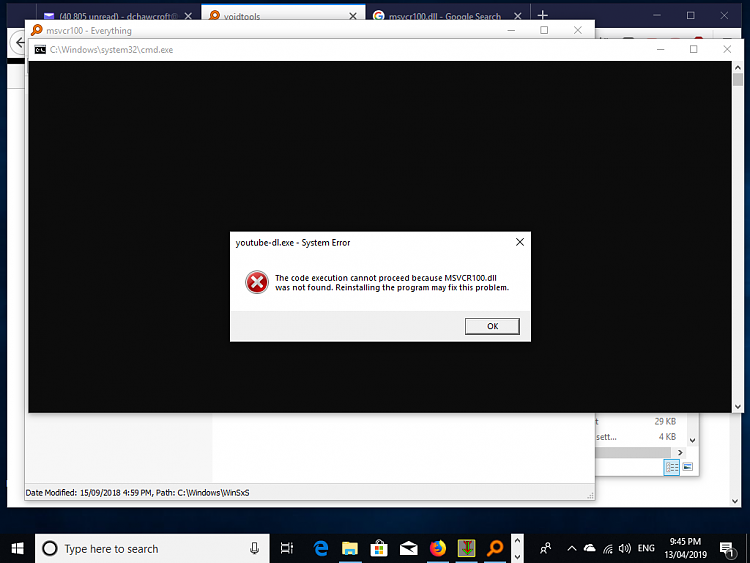Switch to the unread mail browser tab
Viewport: 750px width, 563px height.
(110, 16)
